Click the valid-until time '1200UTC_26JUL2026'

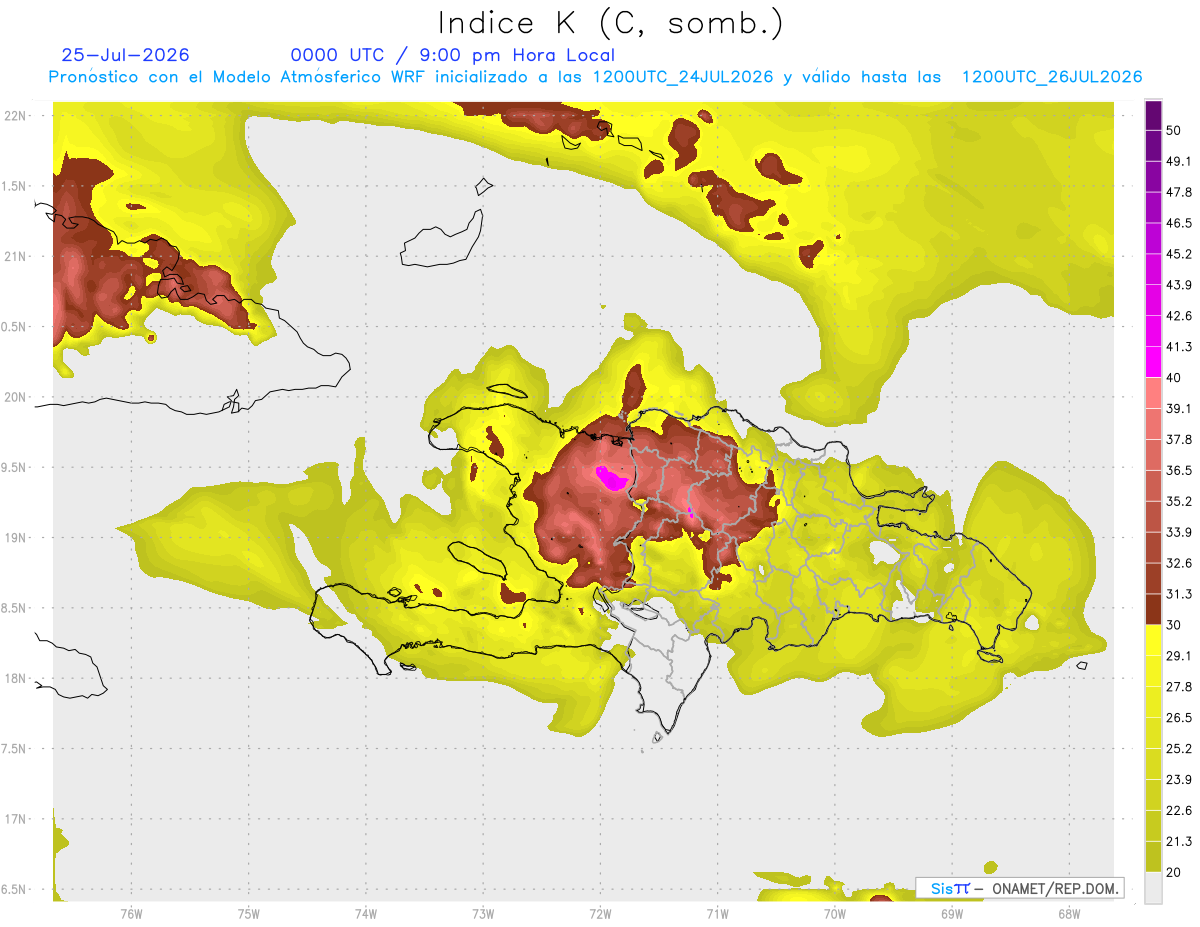[x=1052, y=77]
